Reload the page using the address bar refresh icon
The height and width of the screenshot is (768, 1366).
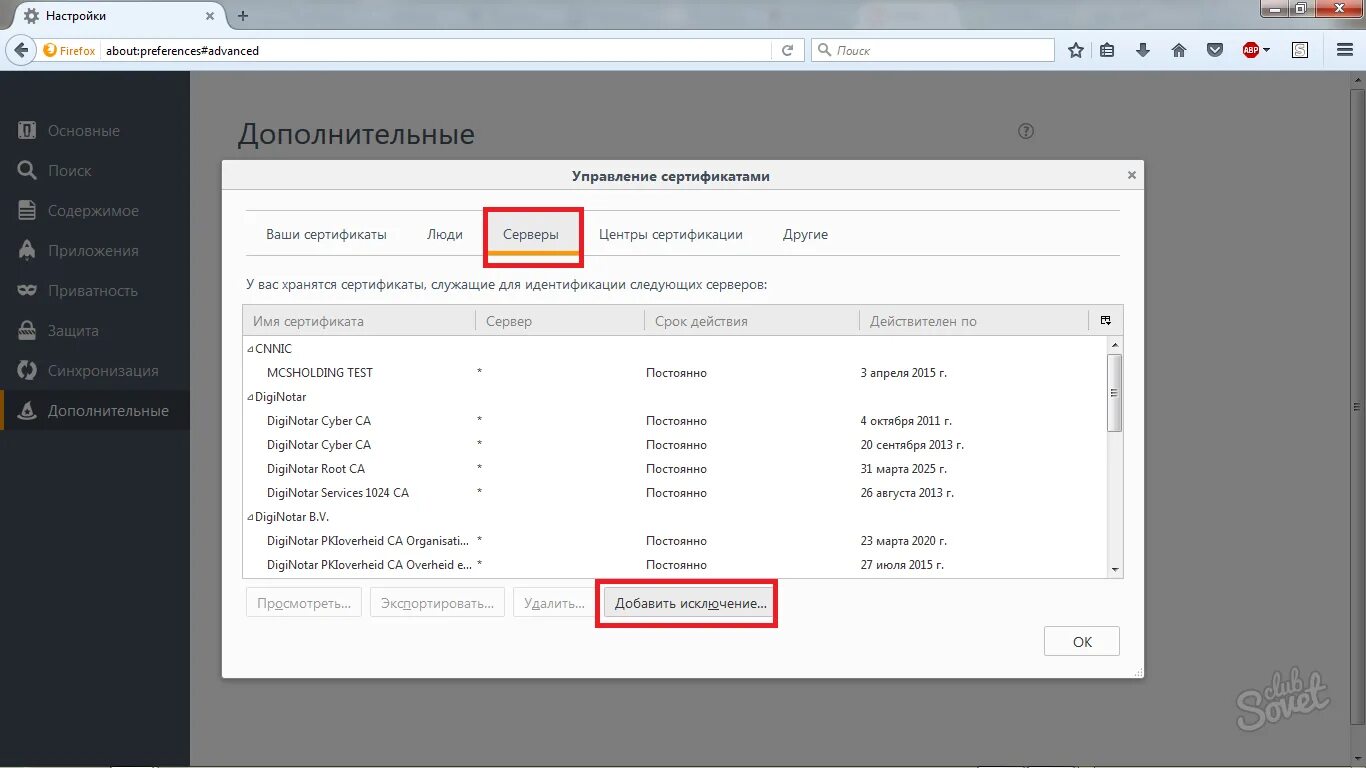click(787, 50)
